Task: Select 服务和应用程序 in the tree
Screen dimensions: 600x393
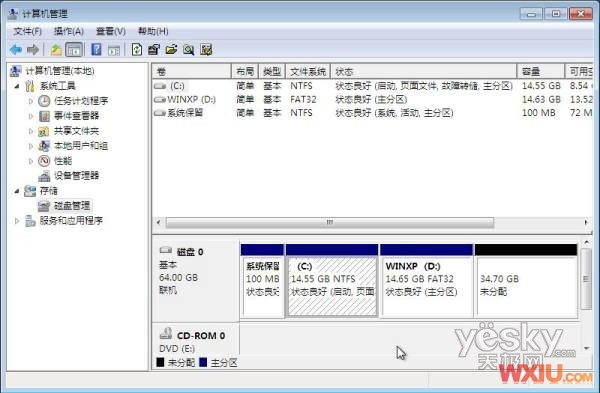Action: 71,221
